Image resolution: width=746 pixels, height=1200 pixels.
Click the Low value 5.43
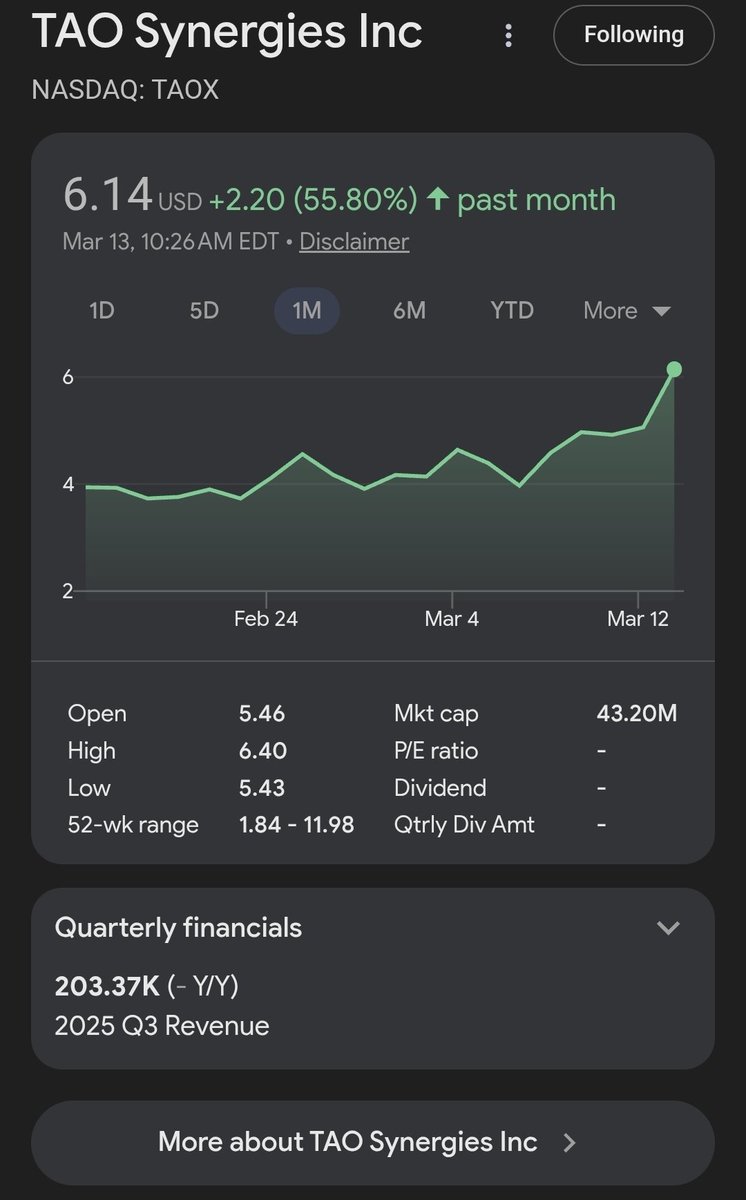click(262, 788)
